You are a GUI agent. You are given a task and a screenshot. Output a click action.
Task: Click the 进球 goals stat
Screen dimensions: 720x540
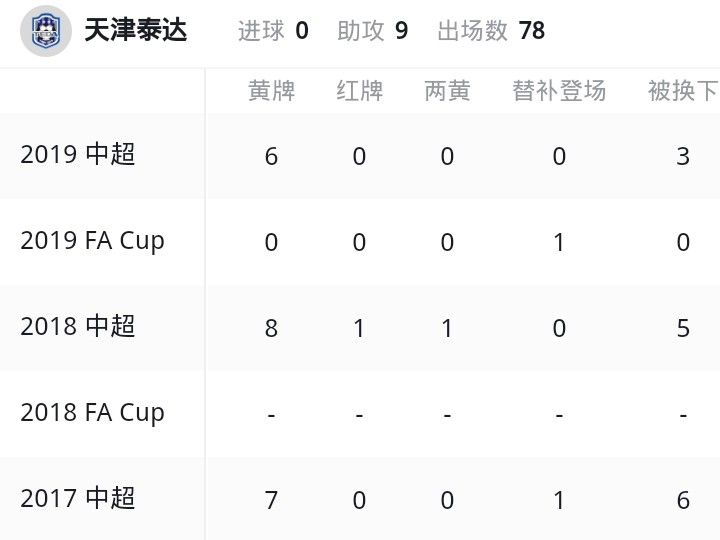click(273, 31)
